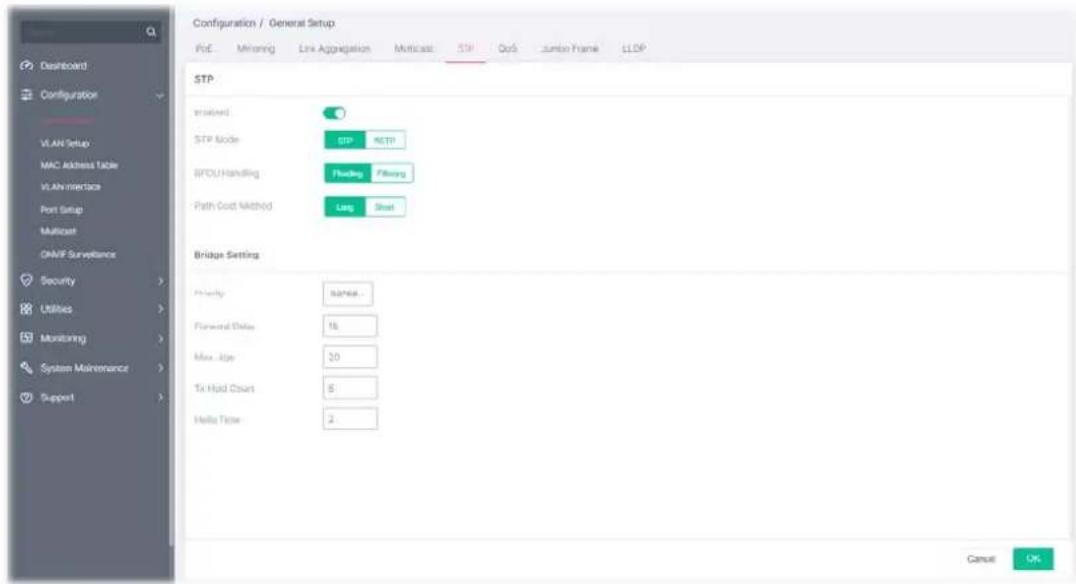Screen dimensions: 1076x584
Task: Switch to the Jumbo Frame tab
Action: (x=570, y=49)
